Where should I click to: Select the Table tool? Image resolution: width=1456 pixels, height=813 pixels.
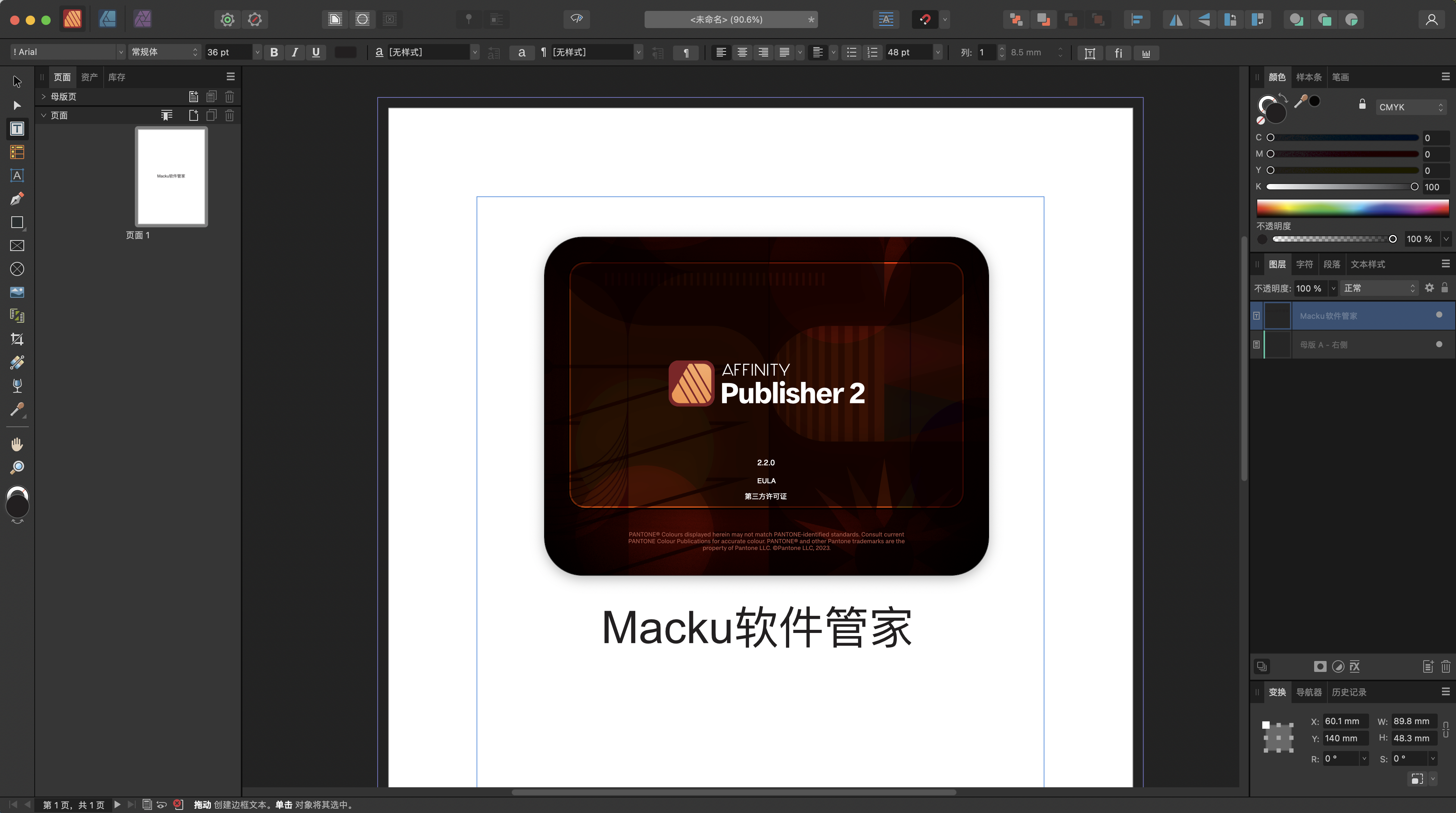click(17, 152)
